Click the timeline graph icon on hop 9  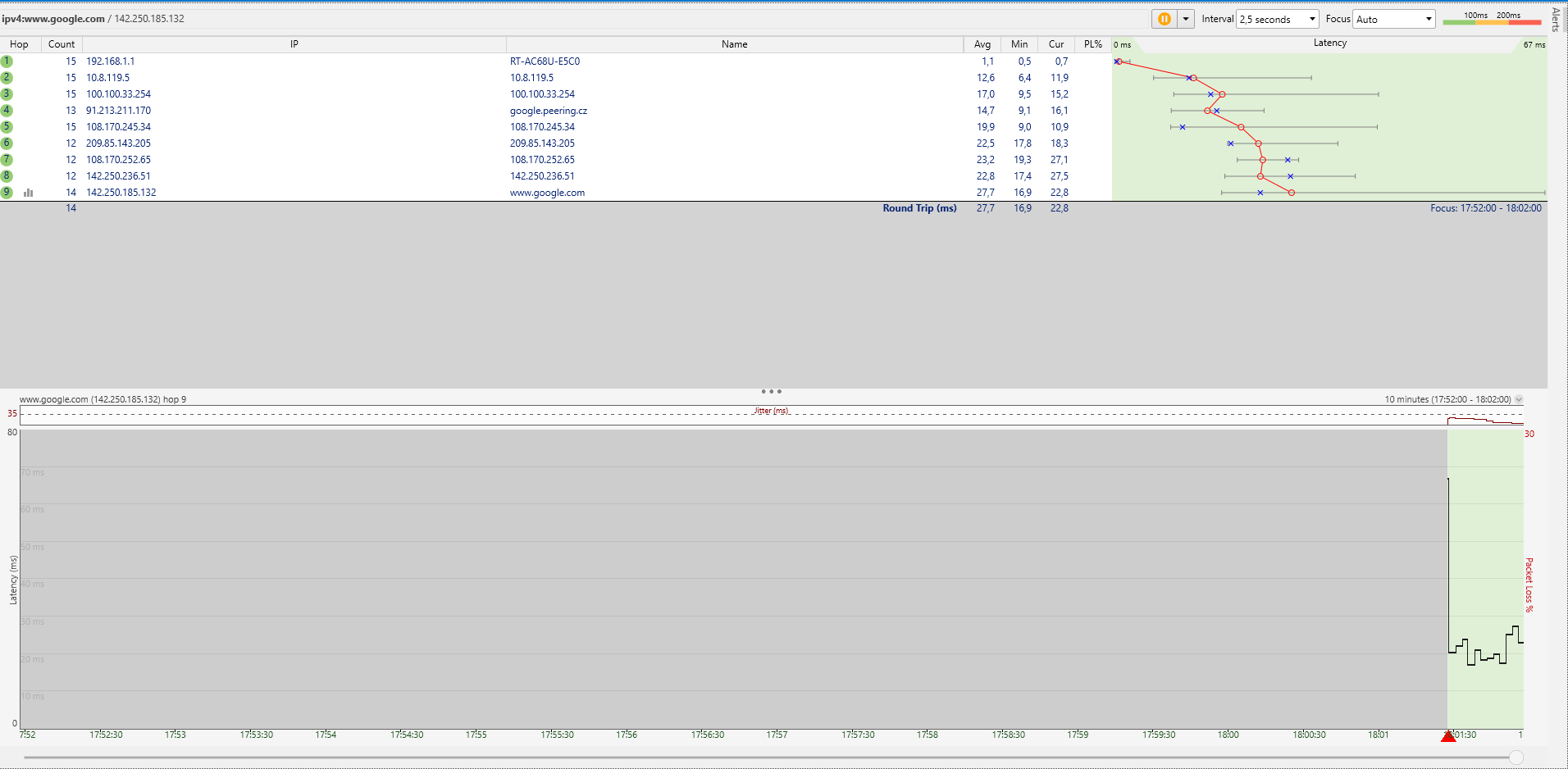point(29,193)
